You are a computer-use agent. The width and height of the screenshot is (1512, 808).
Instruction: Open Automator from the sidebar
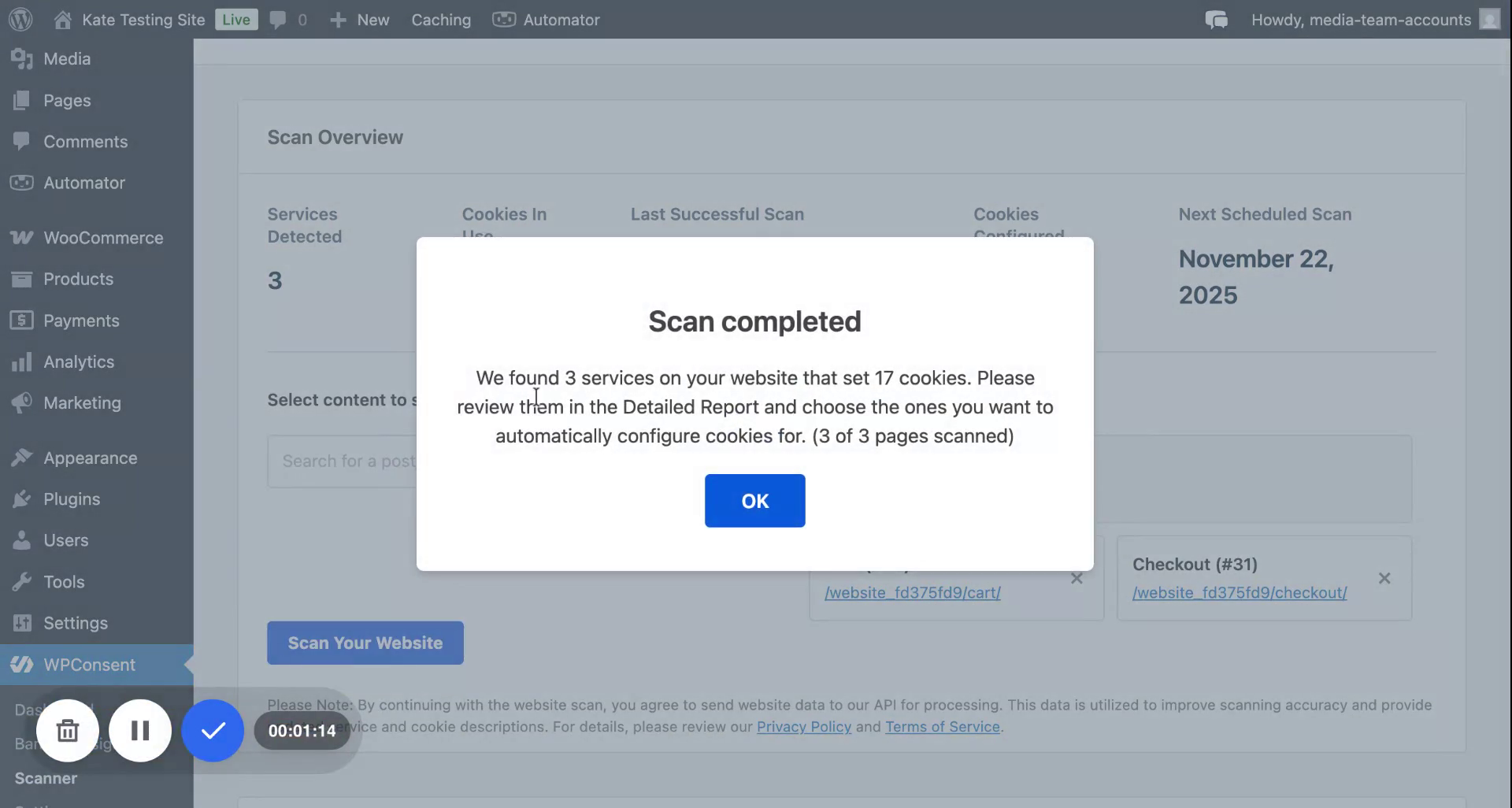pyautogui.click(x=84, y=183)
